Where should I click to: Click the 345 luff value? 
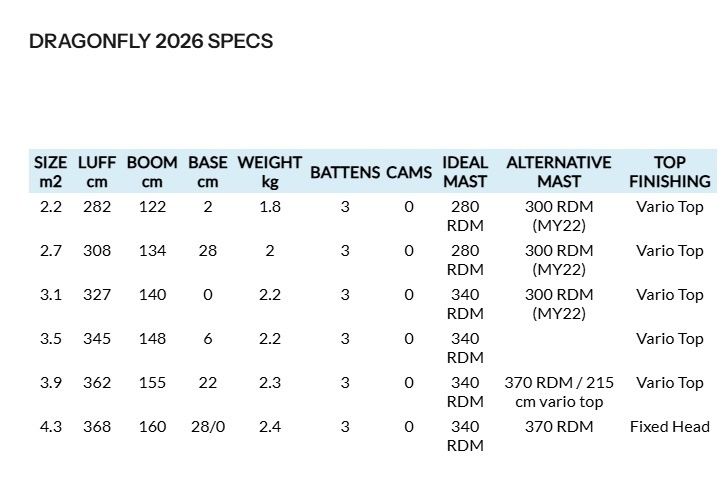[x=97, y=339]
